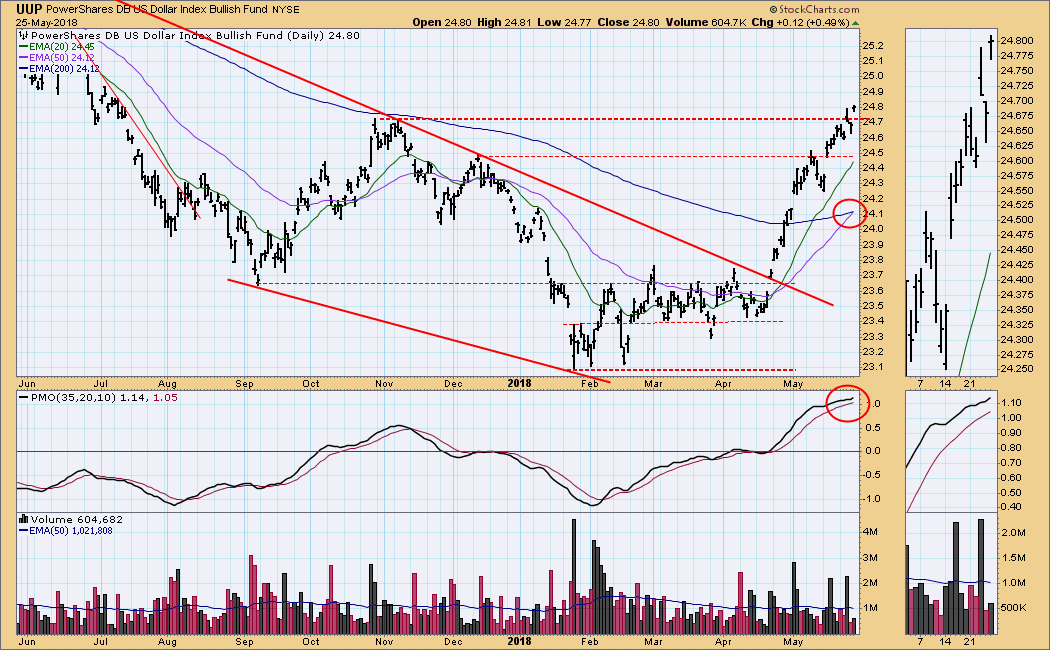Click the dark blue line key for EMA(200)
The width and height of the screenshot is (1050, 650).
tap(23, 68)
